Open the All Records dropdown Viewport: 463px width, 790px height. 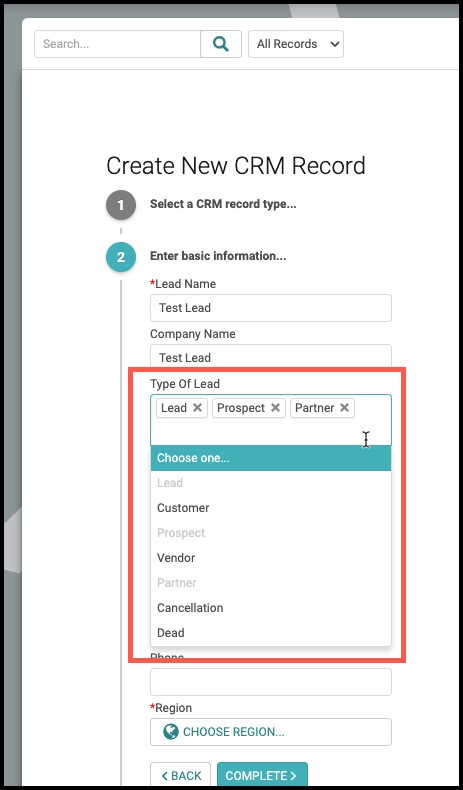[296, 44]
